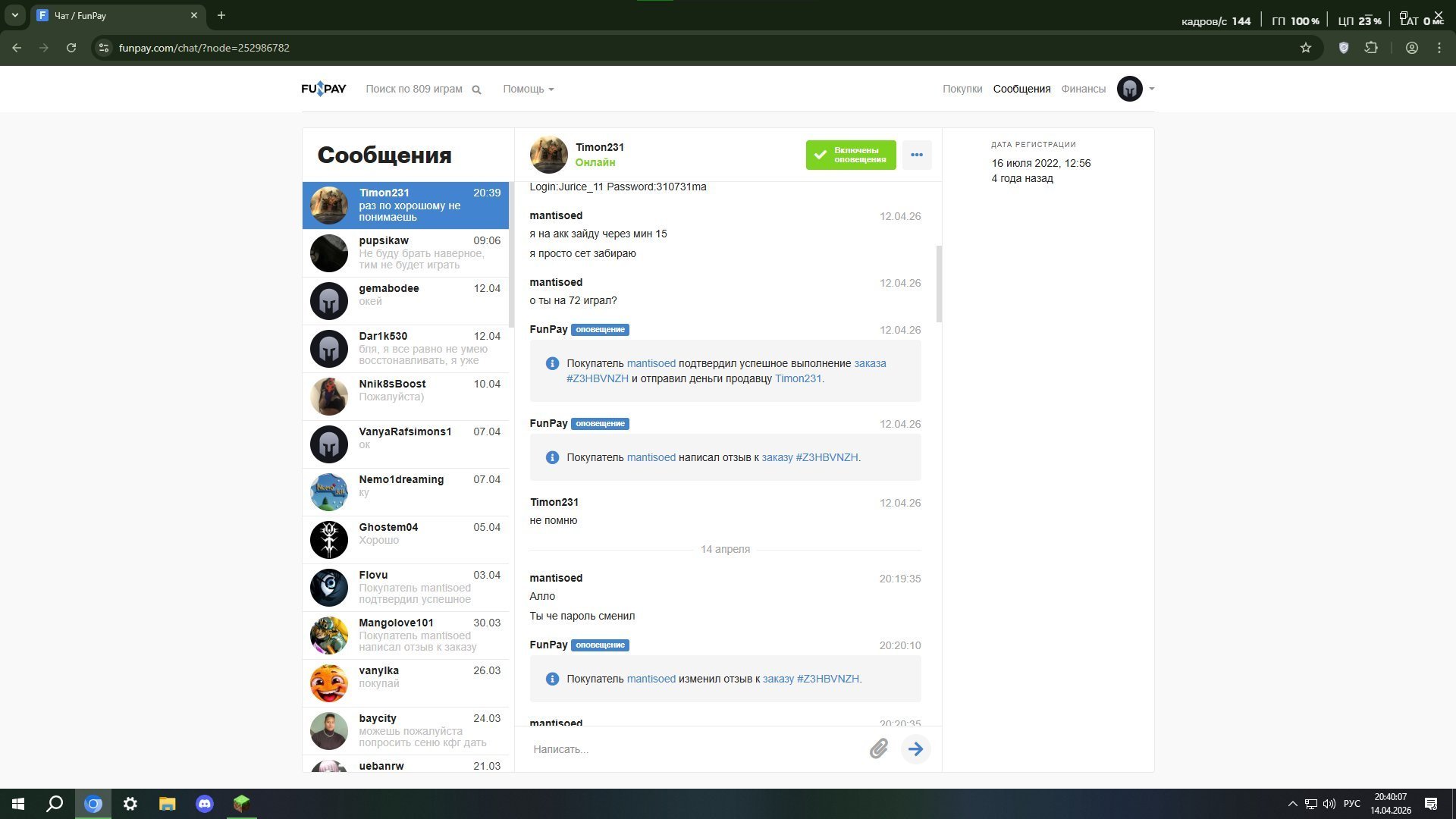Click the FunPay logo
The width and height of the screenshot is (1456, 819).
[324, 89]
